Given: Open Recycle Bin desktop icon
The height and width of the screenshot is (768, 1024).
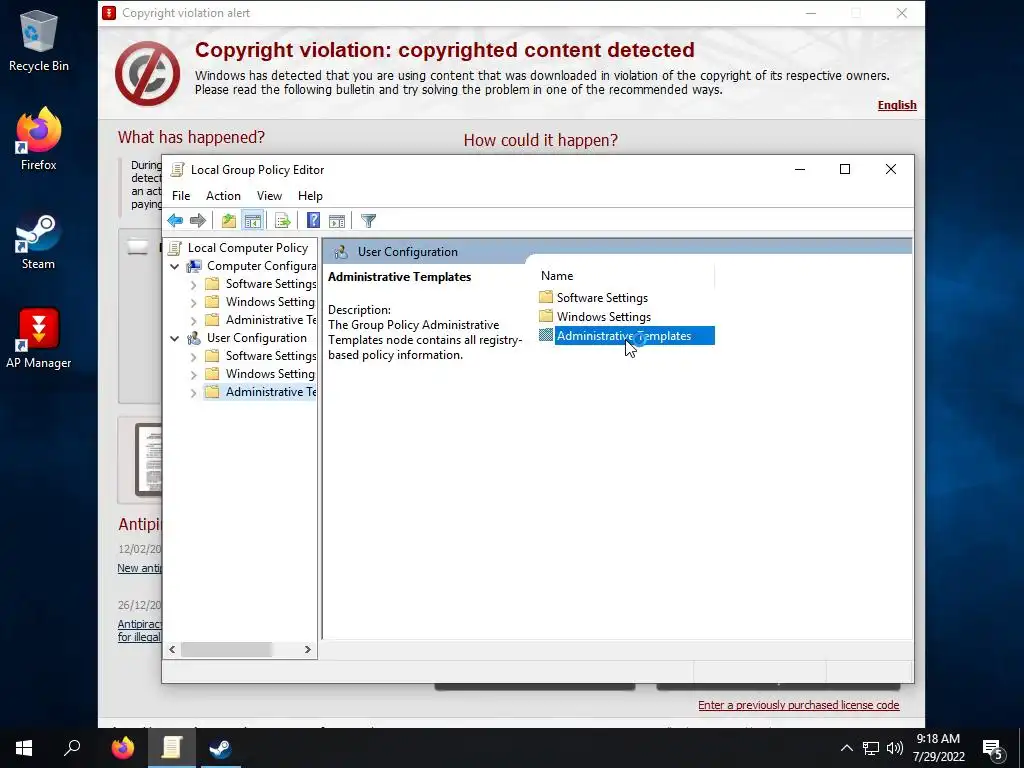Looking at the screenshot, I should (39, 41).
